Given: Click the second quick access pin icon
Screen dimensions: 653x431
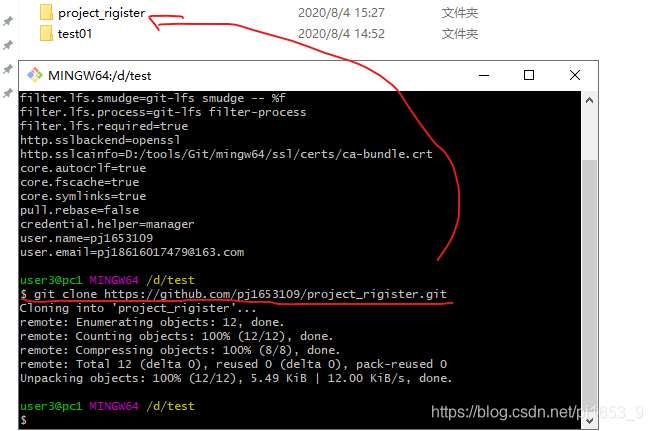Looking at the screenshot, I should point(8,45).
